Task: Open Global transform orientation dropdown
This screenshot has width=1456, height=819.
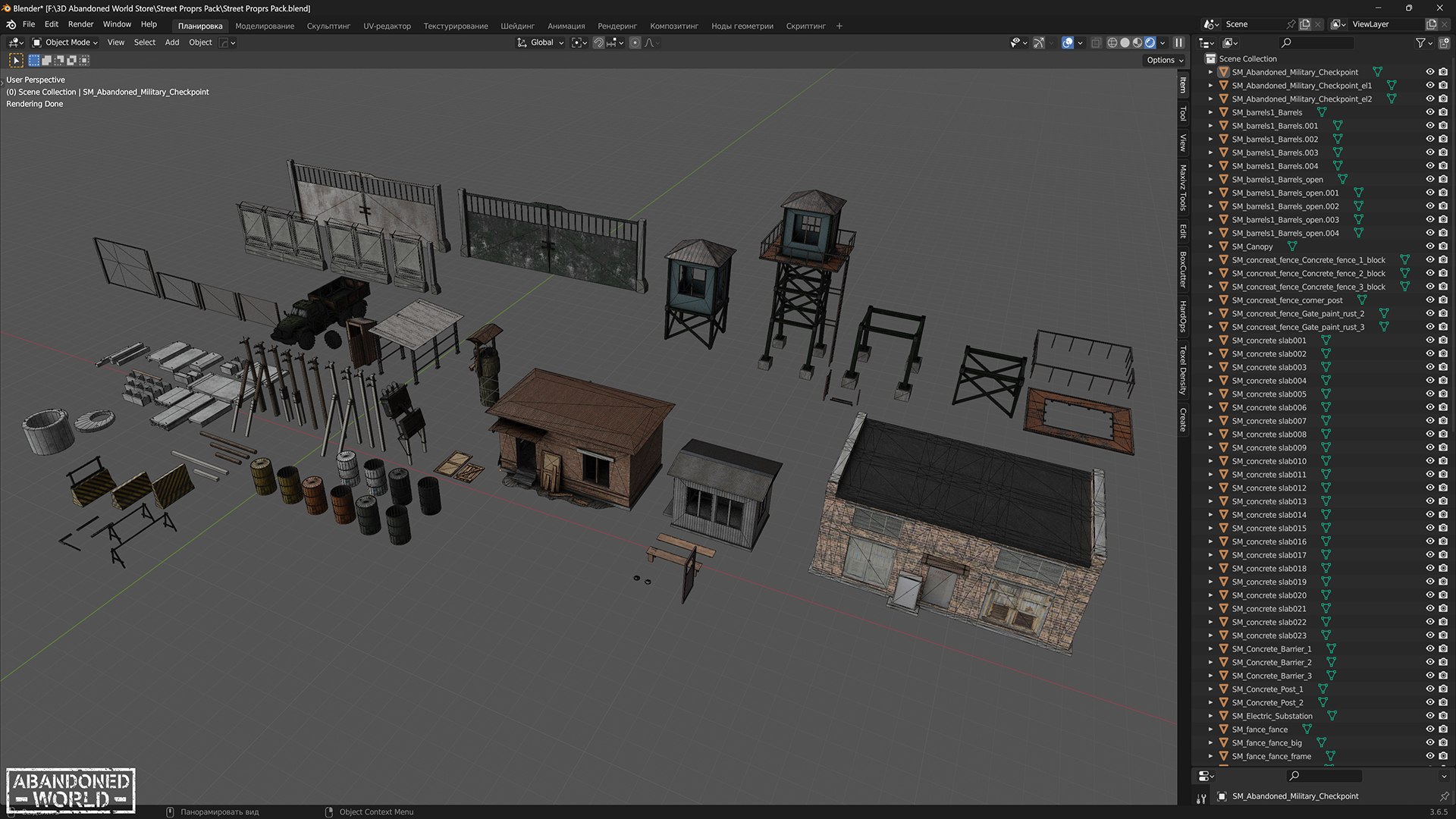Action: click(541, 42)
